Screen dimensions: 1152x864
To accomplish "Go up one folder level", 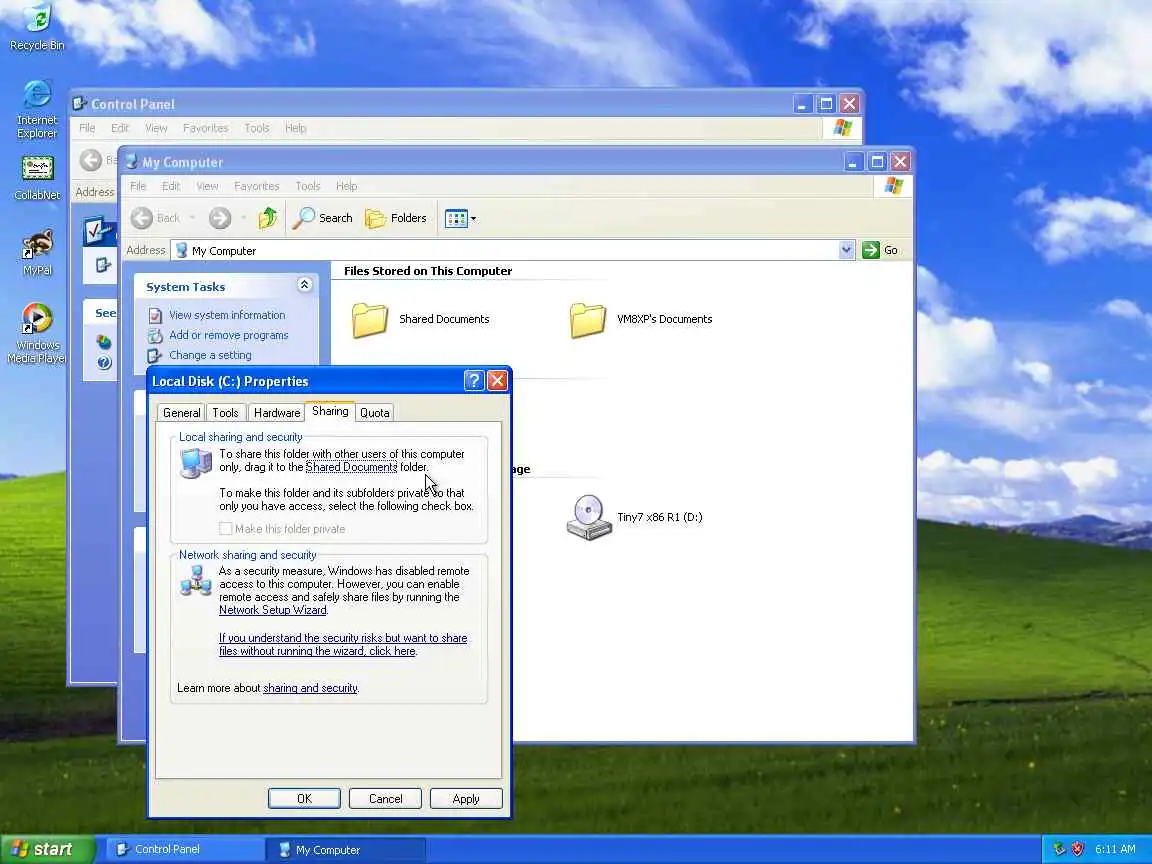I will point(267,218).
